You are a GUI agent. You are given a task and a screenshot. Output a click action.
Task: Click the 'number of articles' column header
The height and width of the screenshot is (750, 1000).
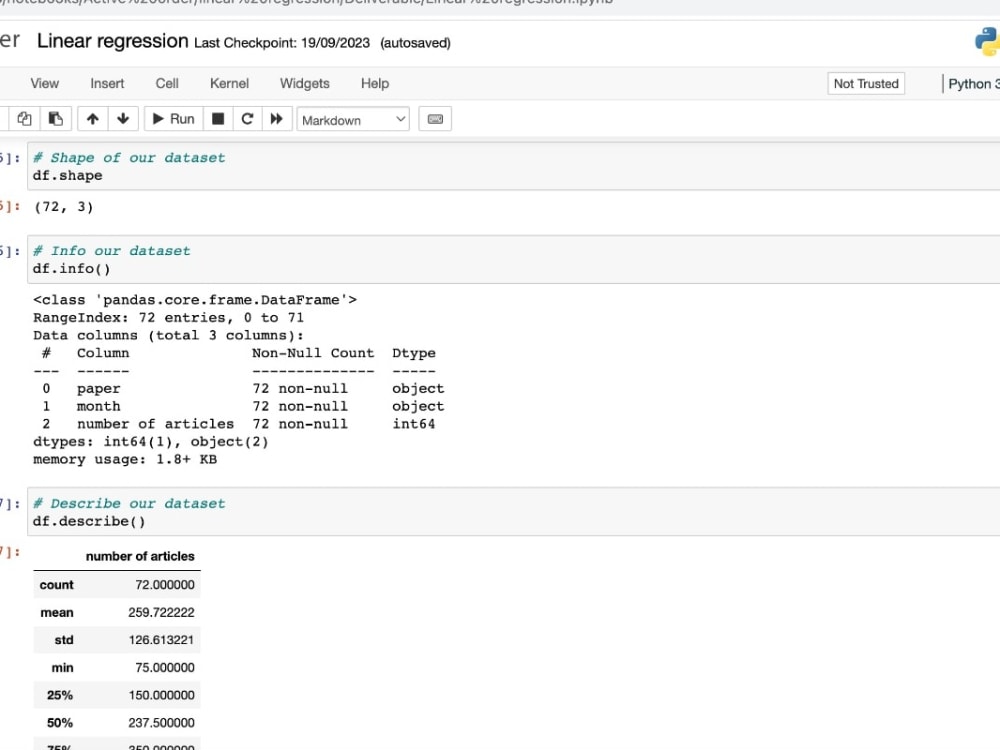pos(140,556)
